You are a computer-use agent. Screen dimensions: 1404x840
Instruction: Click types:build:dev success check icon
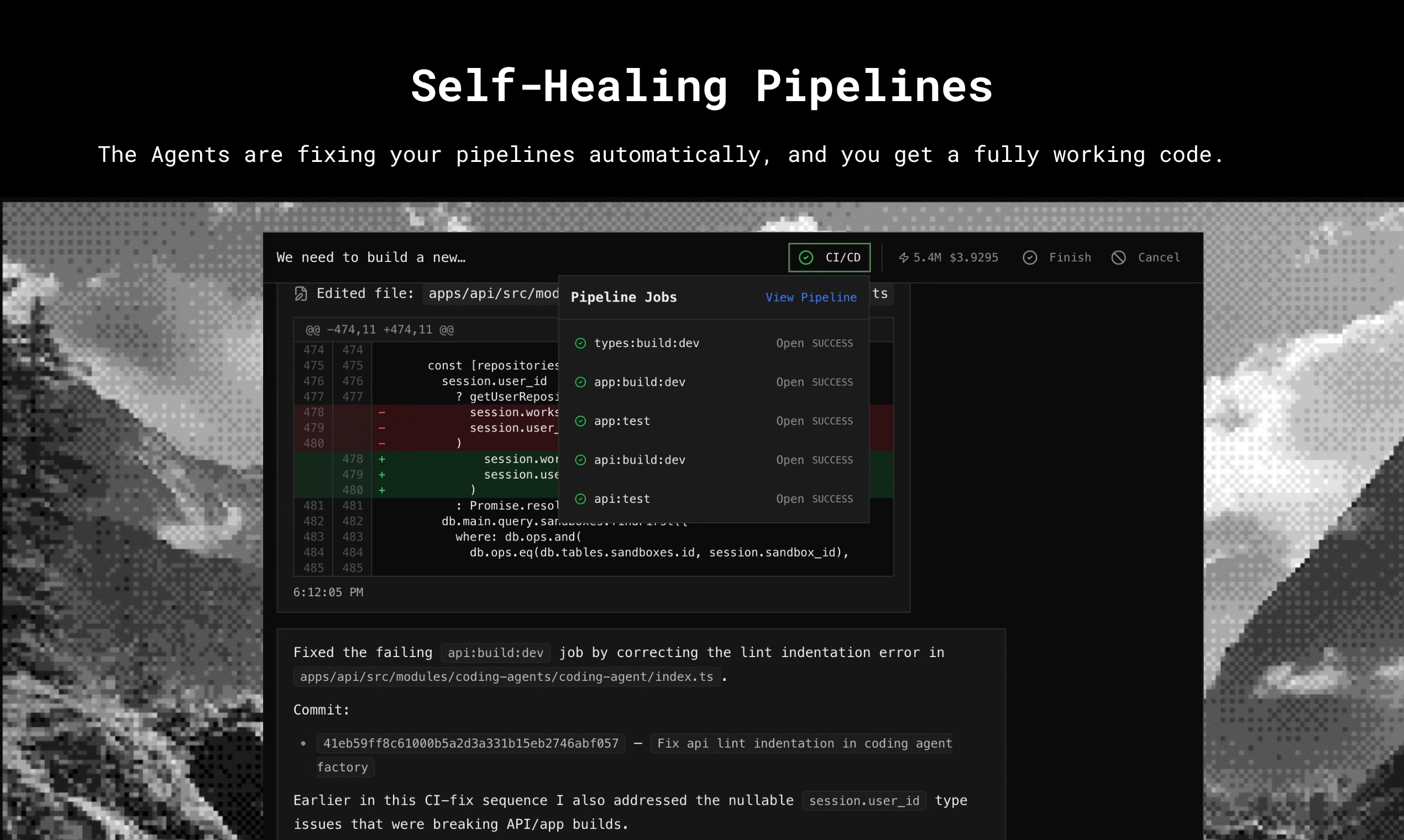pos(580,343)
